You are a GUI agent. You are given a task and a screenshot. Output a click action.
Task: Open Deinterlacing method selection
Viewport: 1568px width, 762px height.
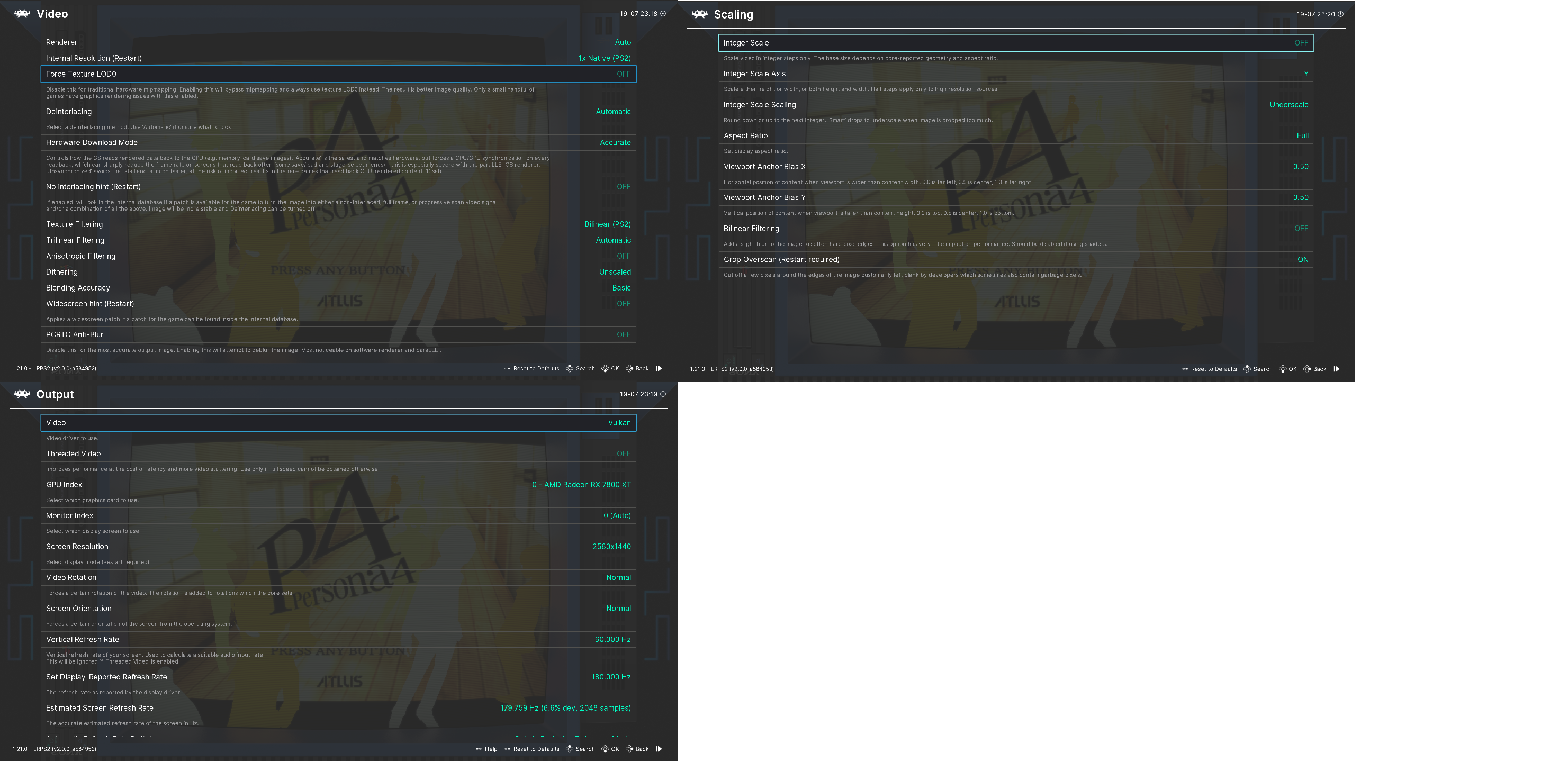[x=338, y=112]
